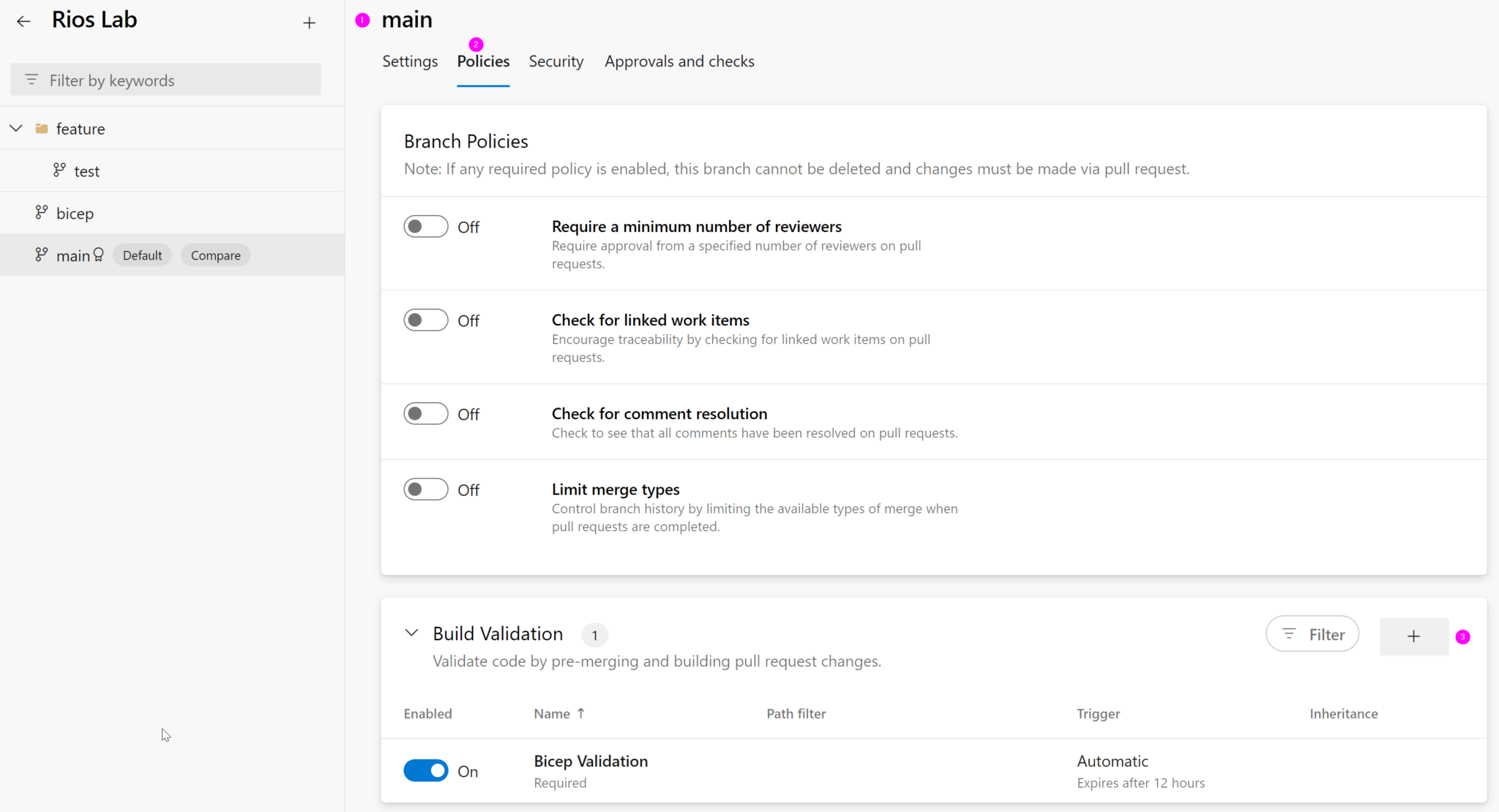Click the Build Validation Filter button
1499x812 pixels.
1312,634
